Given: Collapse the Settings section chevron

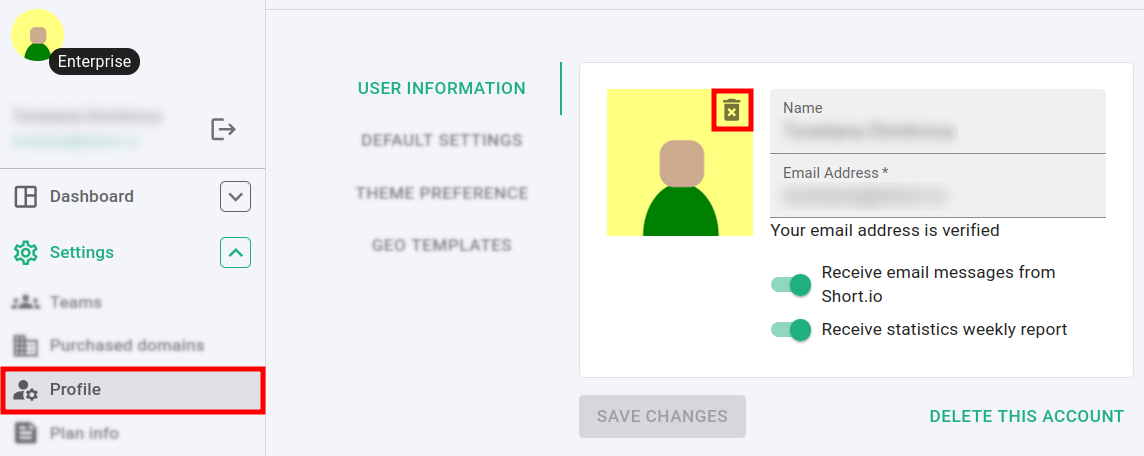Looking at the screenshot, I should (235, 253).
